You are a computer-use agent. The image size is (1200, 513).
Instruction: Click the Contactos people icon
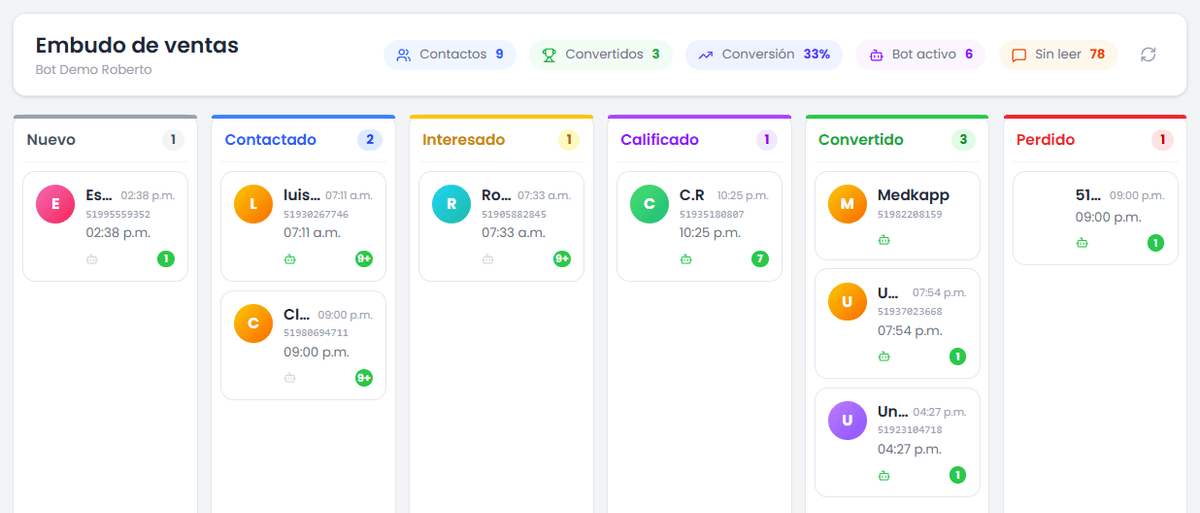tap(404, 55)
